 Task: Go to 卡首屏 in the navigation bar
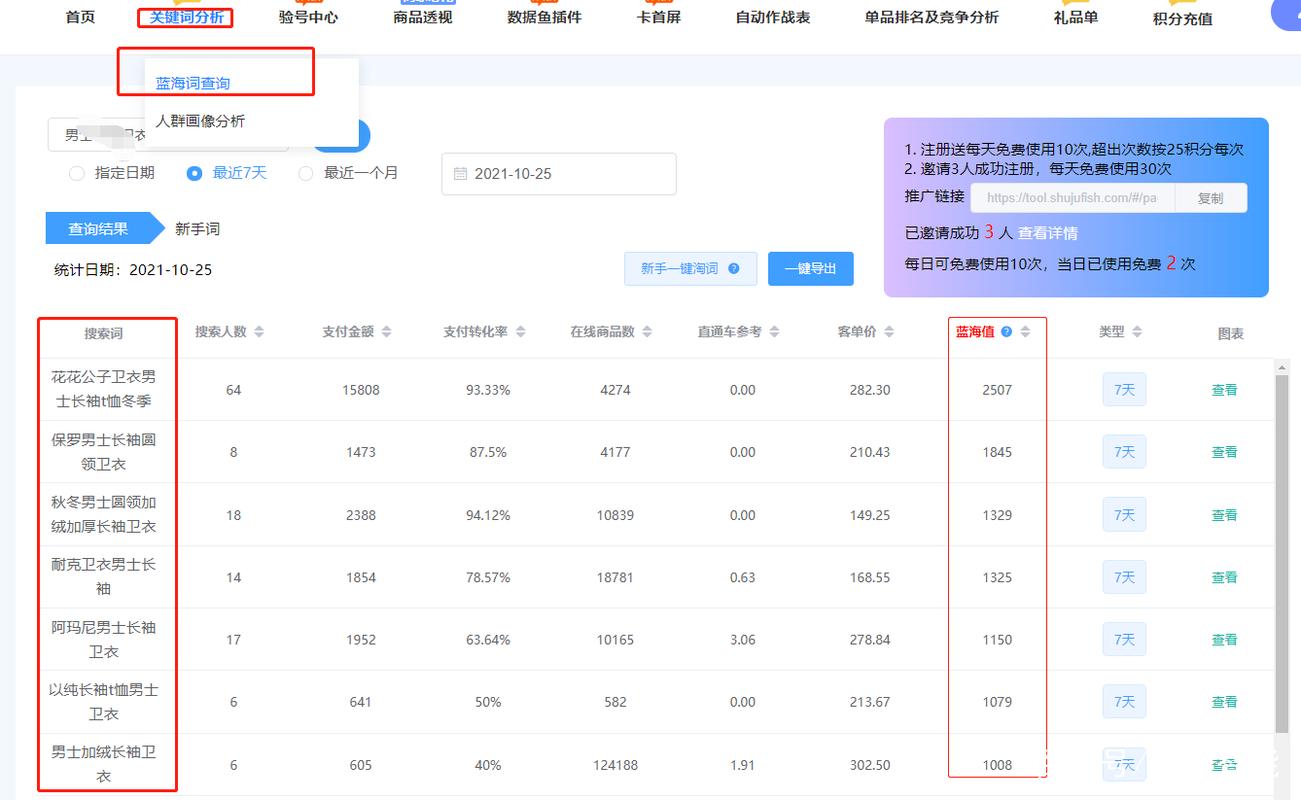click(x=658, y=17)
